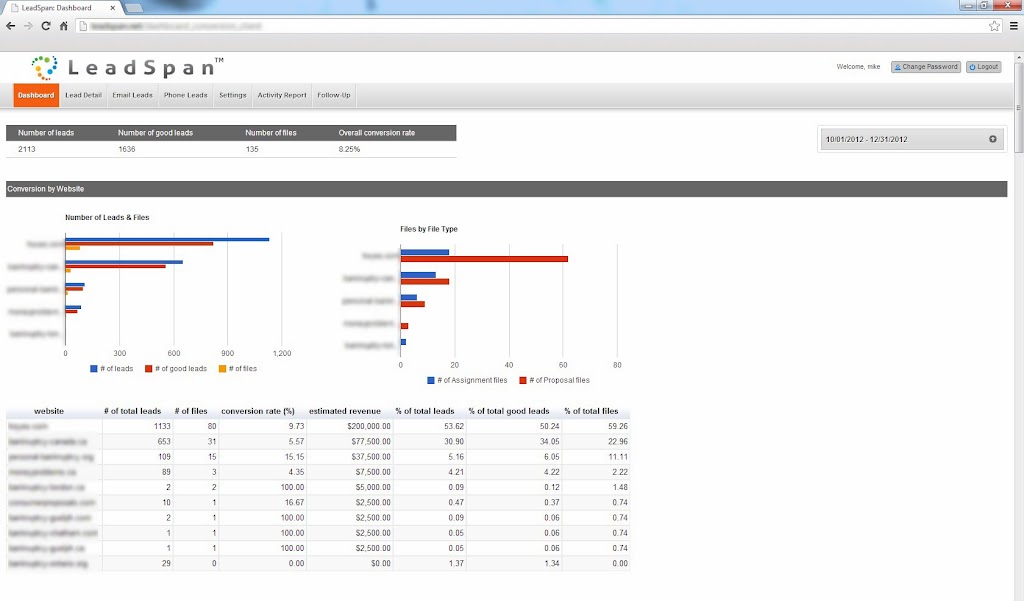This screenshot has height=601, width=1024.
Task: Click the '50.24' percent of good leads cell
Action: (513, 426)
